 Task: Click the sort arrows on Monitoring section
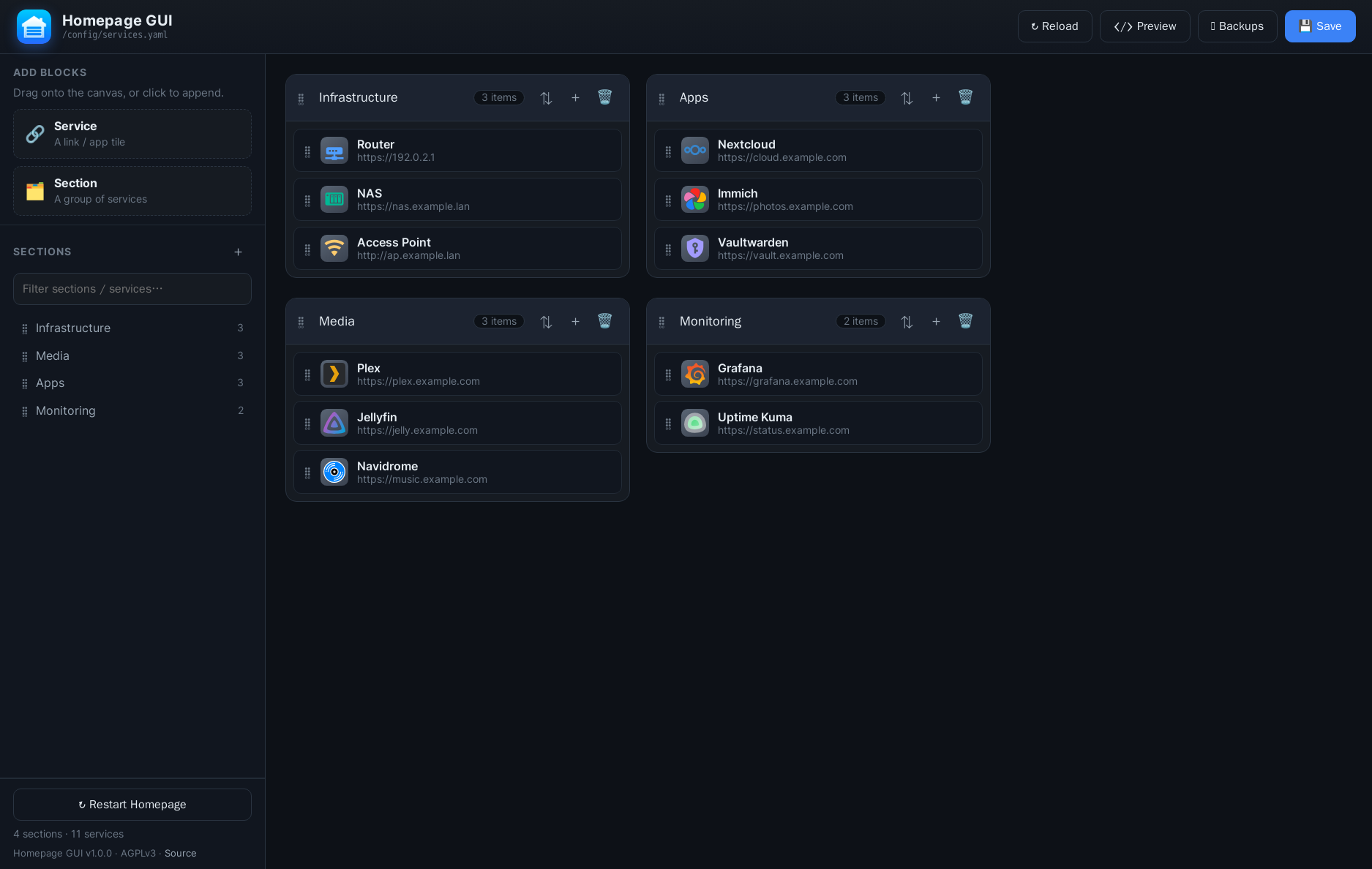(x=907, y=322)
